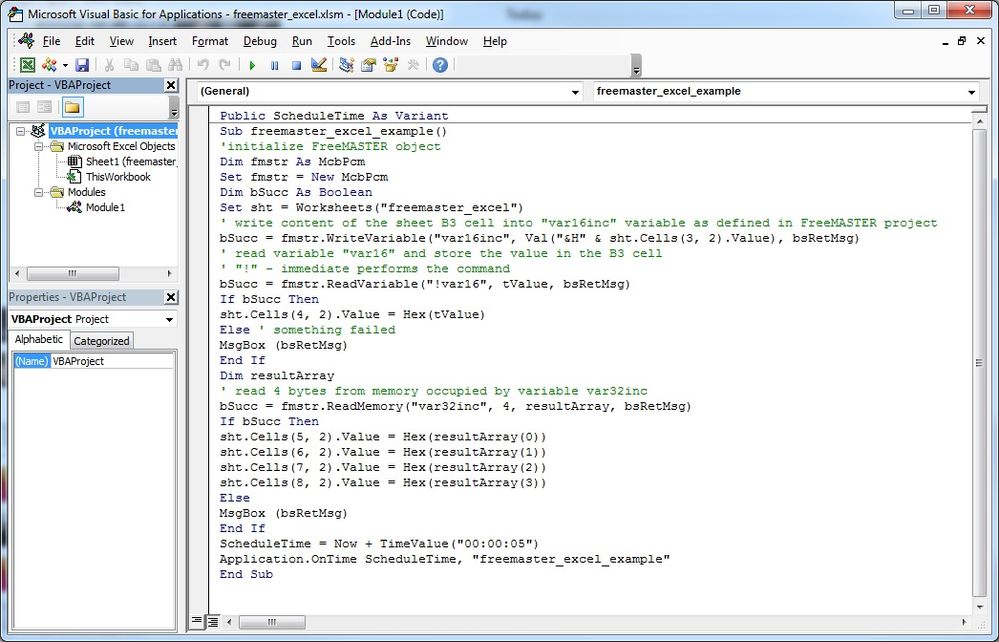Click the Redo arrow icon
The width and height of the screenshot is (999, 642).
[x=225, y=65]
